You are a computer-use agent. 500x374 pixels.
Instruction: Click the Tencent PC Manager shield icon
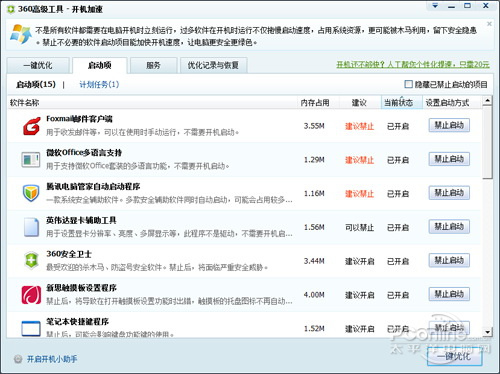(x=31, y=193)
